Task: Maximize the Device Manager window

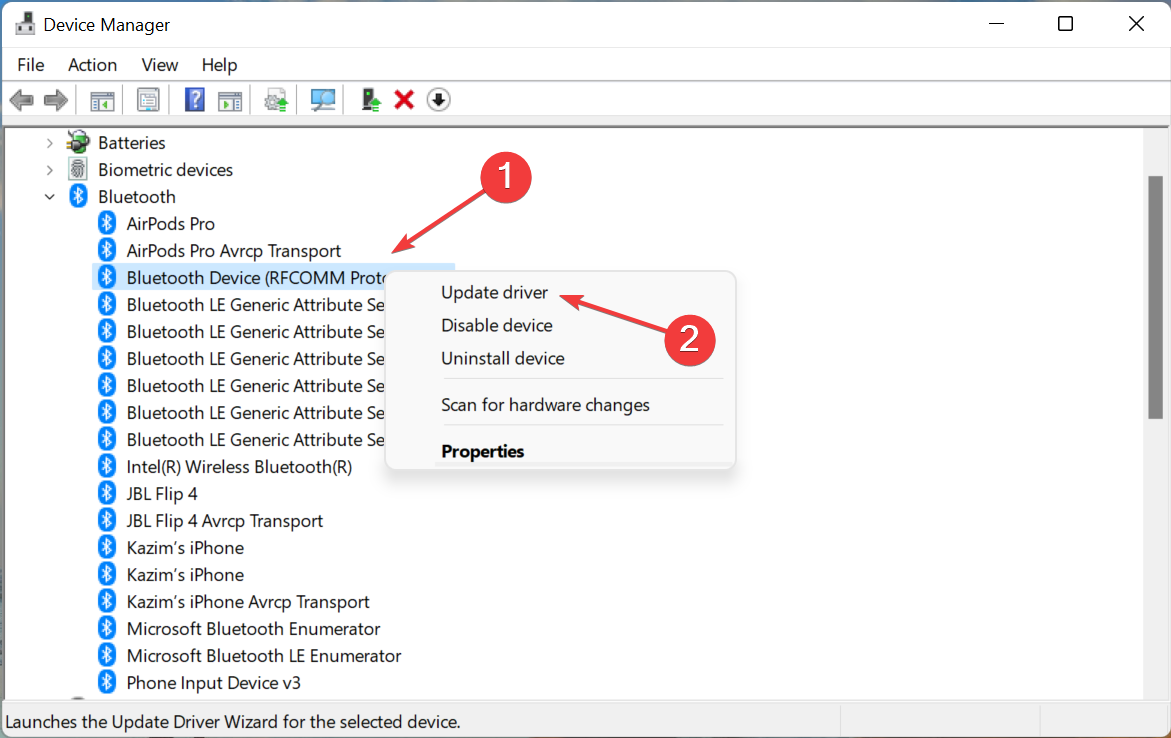Action: tap(1066, 24)
